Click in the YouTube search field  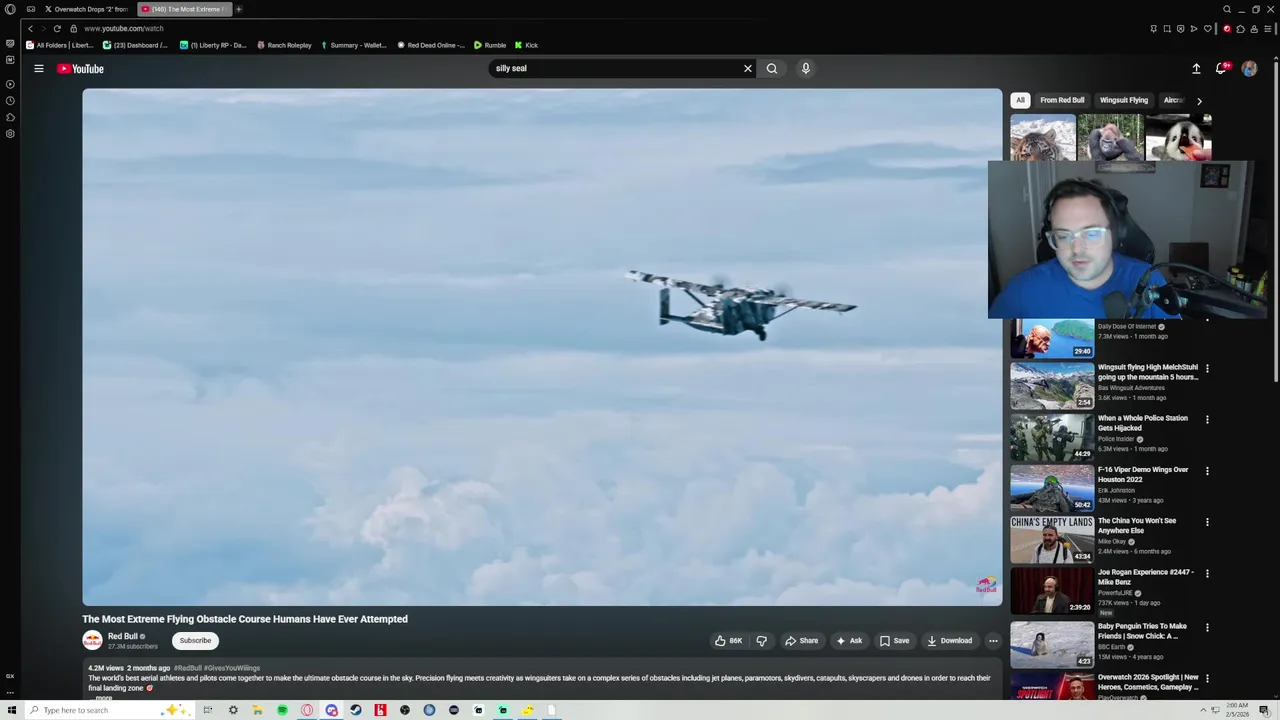pos(615,69)
